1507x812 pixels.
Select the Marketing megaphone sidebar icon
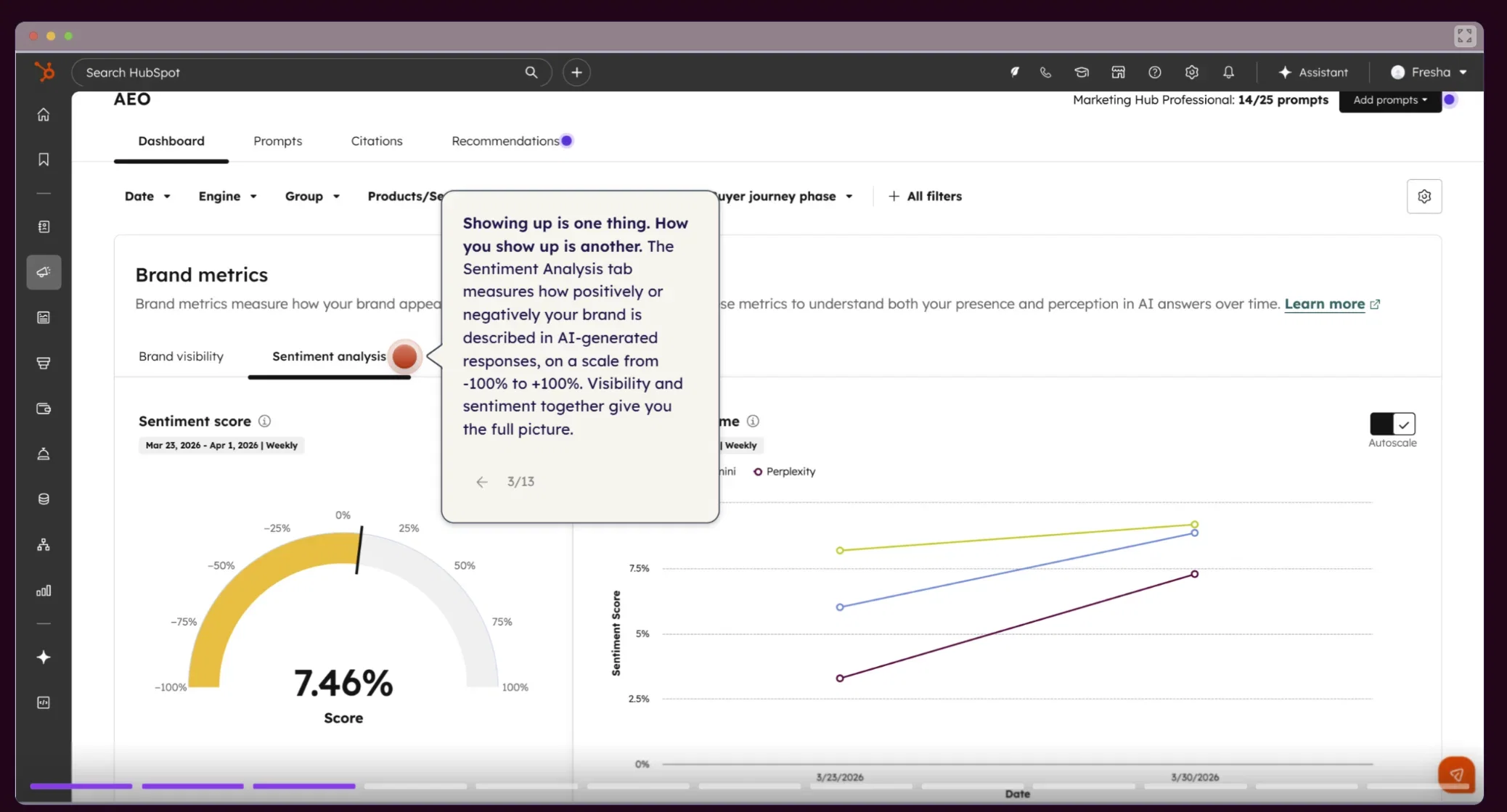44,272
